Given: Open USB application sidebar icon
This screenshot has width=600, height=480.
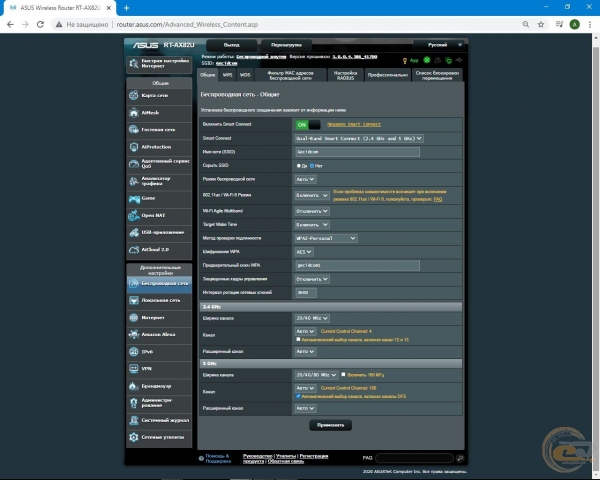Looking at the screenshot, I should pyautogui.click(x=134, y=232).
